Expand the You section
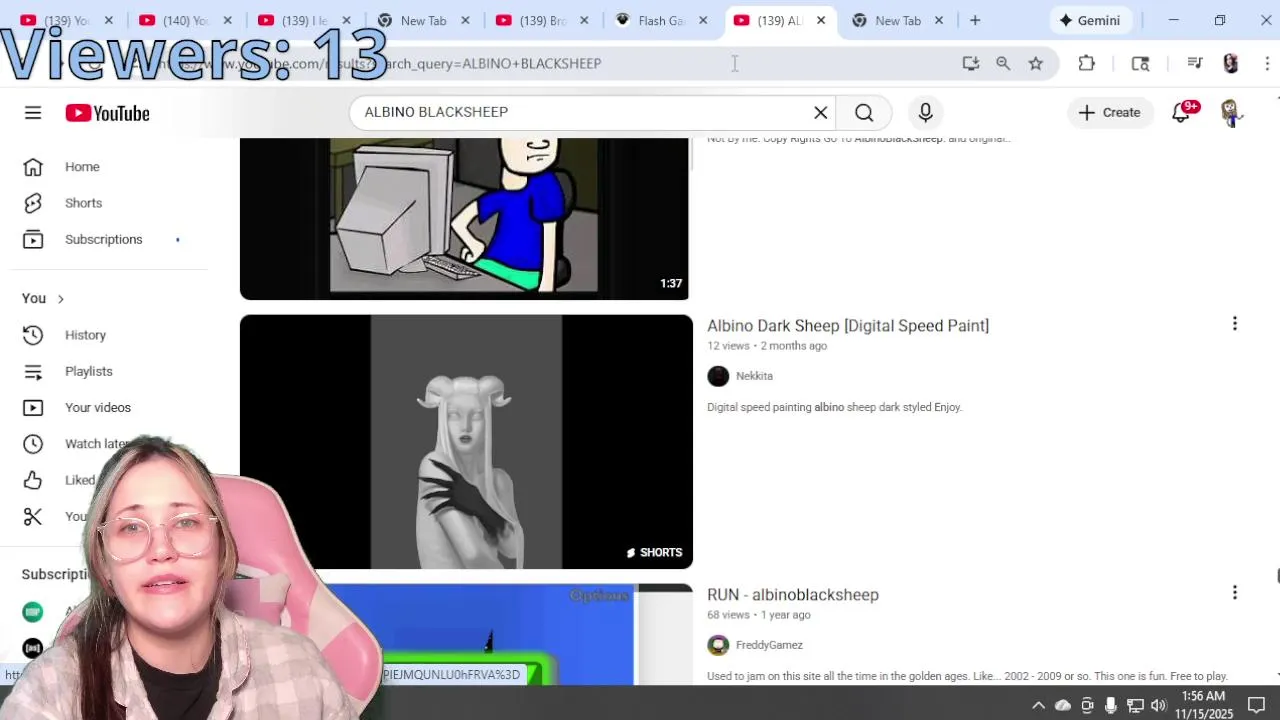This screenshot has width=1280, height=720. pos(43,298)
